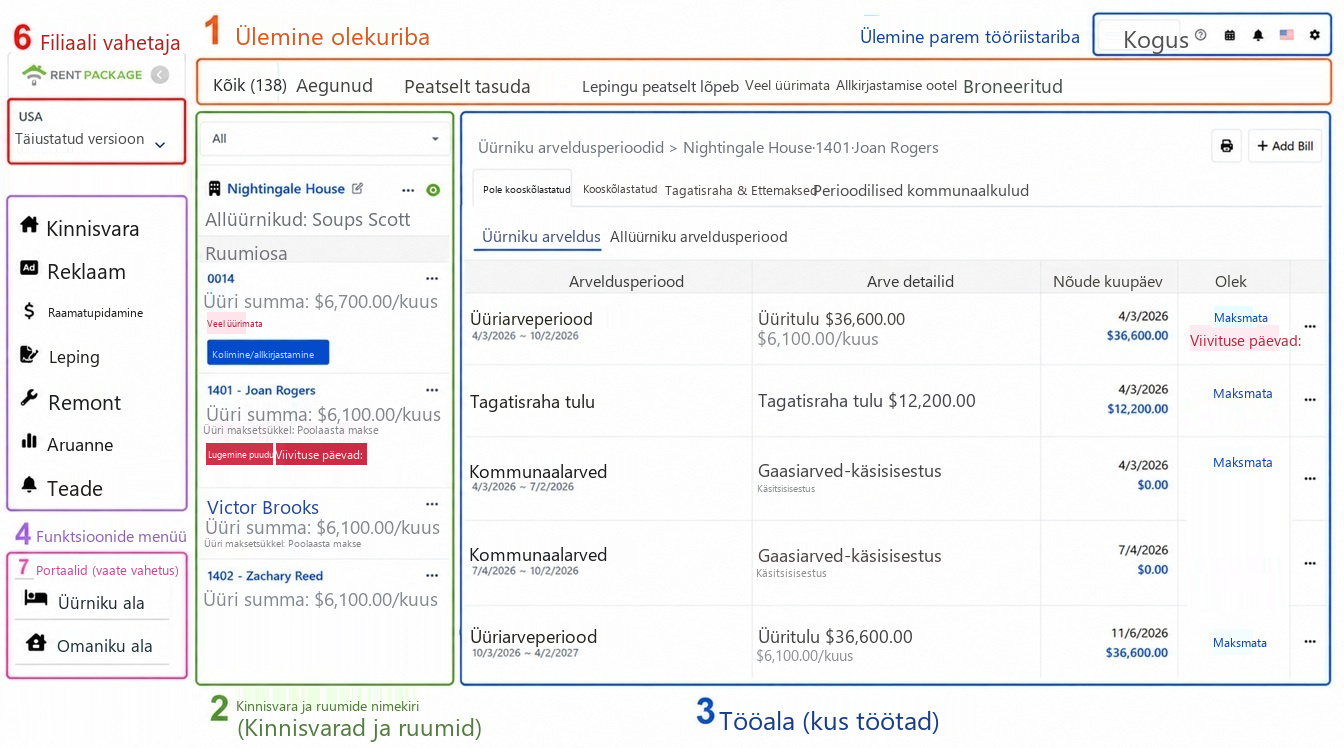Click the bar chart icon for Aruanne
The width and height of the screenshot is (1344, 748).
[x=29, y=441]
